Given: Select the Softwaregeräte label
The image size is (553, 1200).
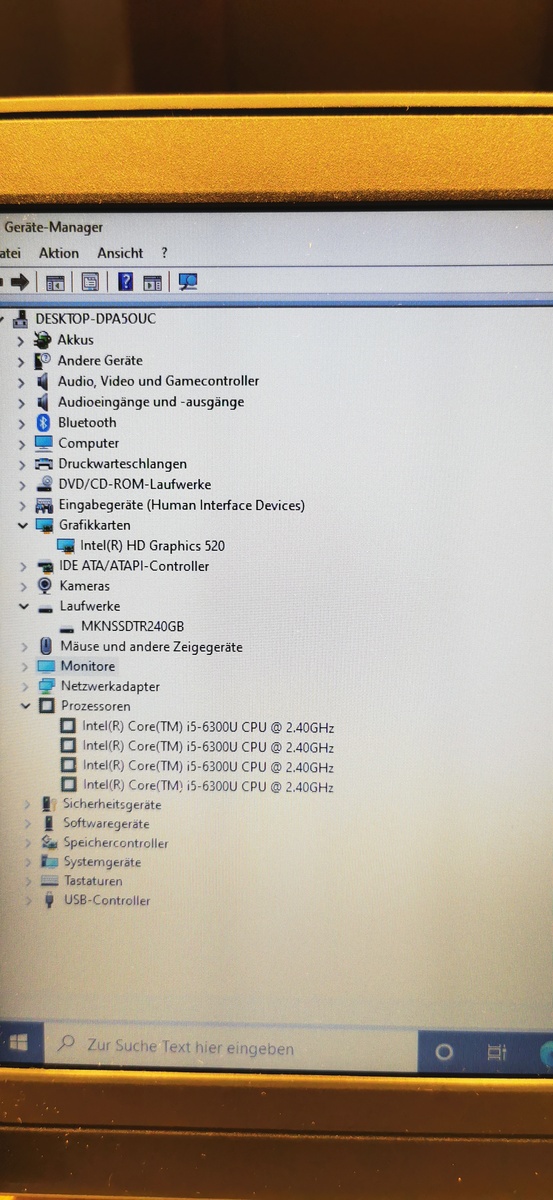Looking at the screenshot, I should point(107,824).
